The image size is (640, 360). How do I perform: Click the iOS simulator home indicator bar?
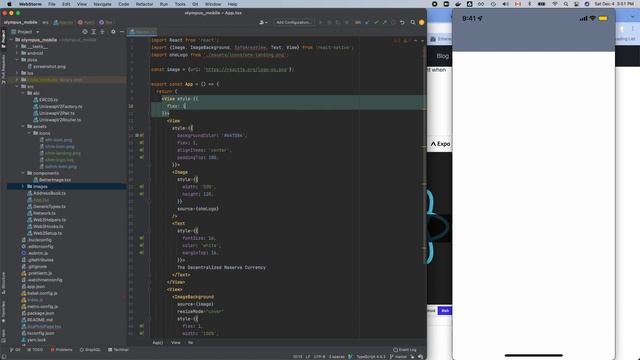(533, 356)
